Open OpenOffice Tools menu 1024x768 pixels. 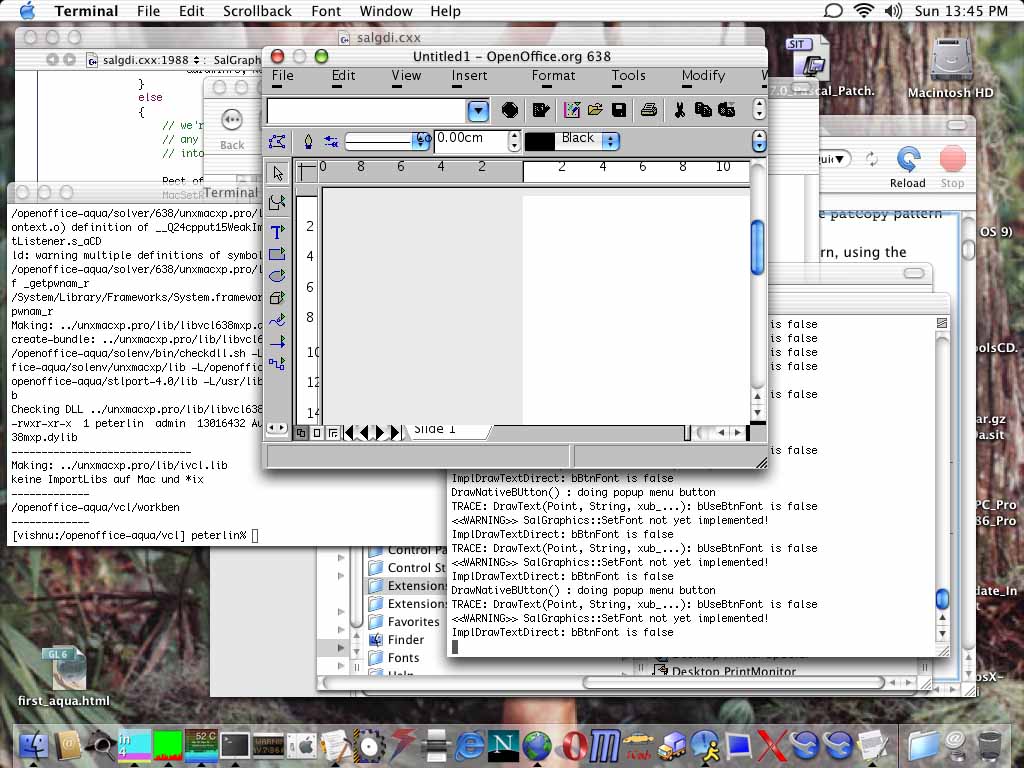628,76
